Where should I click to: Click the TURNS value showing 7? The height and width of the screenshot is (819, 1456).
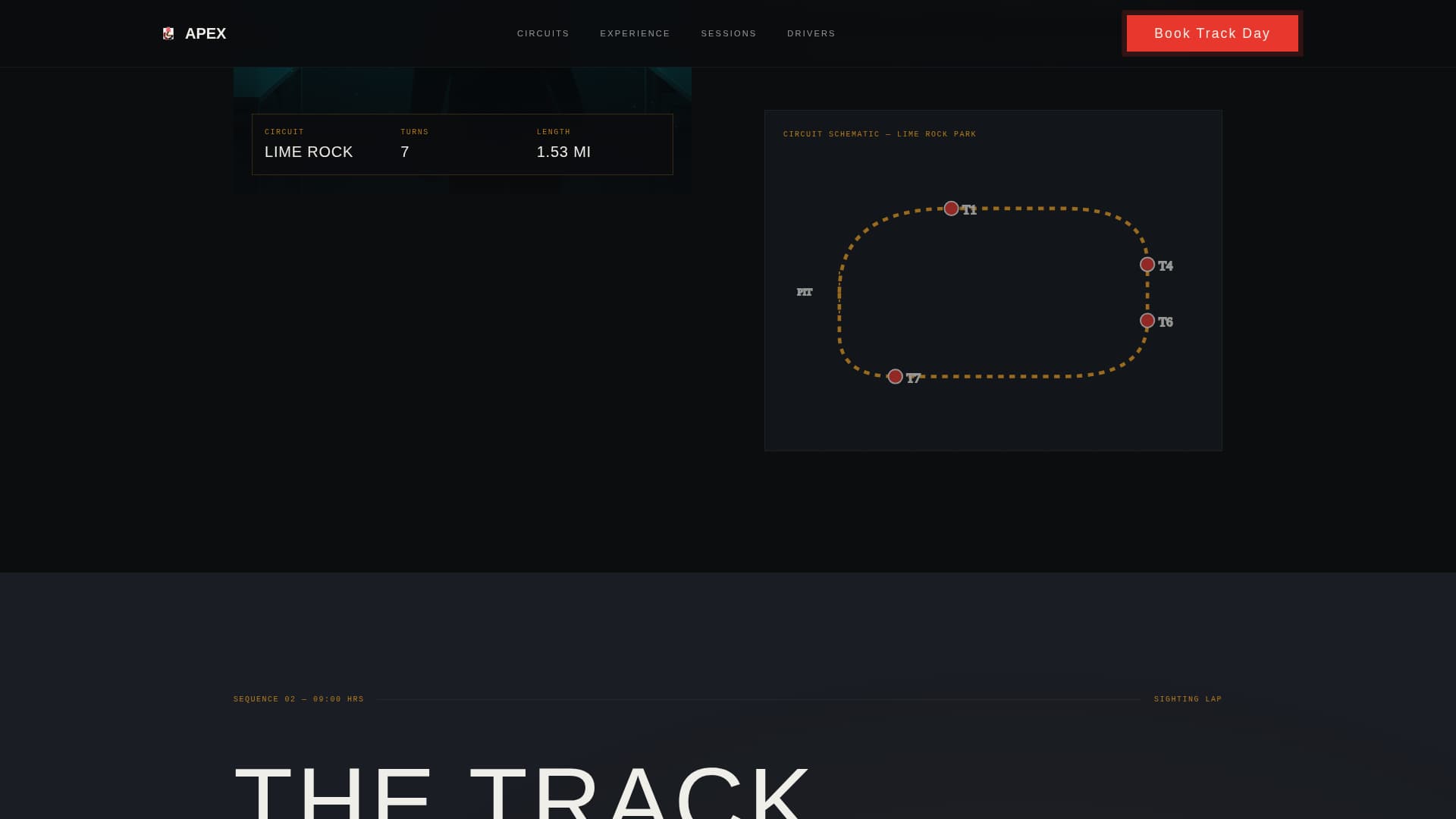(405, 152)
